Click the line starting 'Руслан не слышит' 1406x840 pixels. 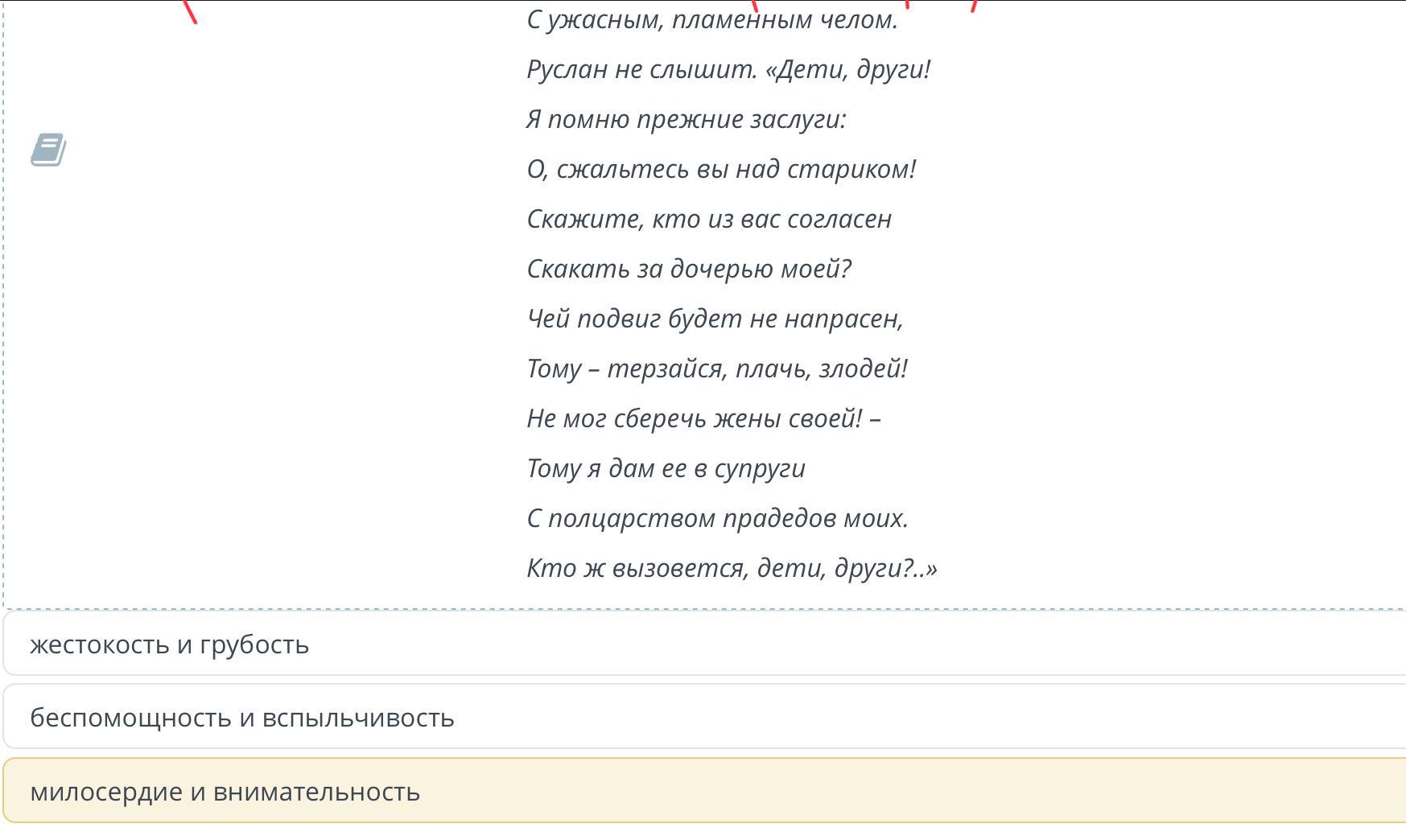click(728, 70)
